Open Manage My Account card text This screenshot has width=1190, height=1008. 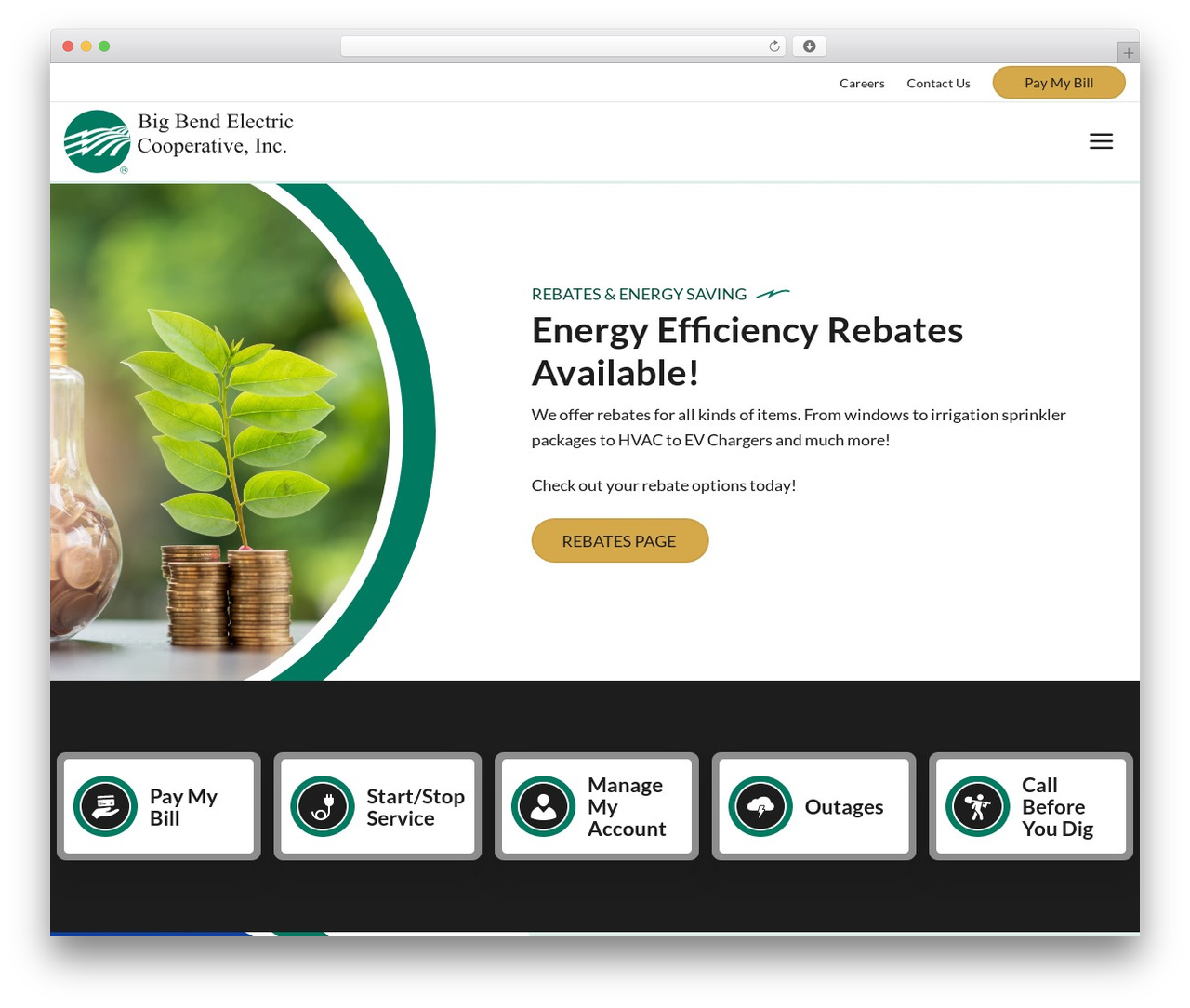627,807
